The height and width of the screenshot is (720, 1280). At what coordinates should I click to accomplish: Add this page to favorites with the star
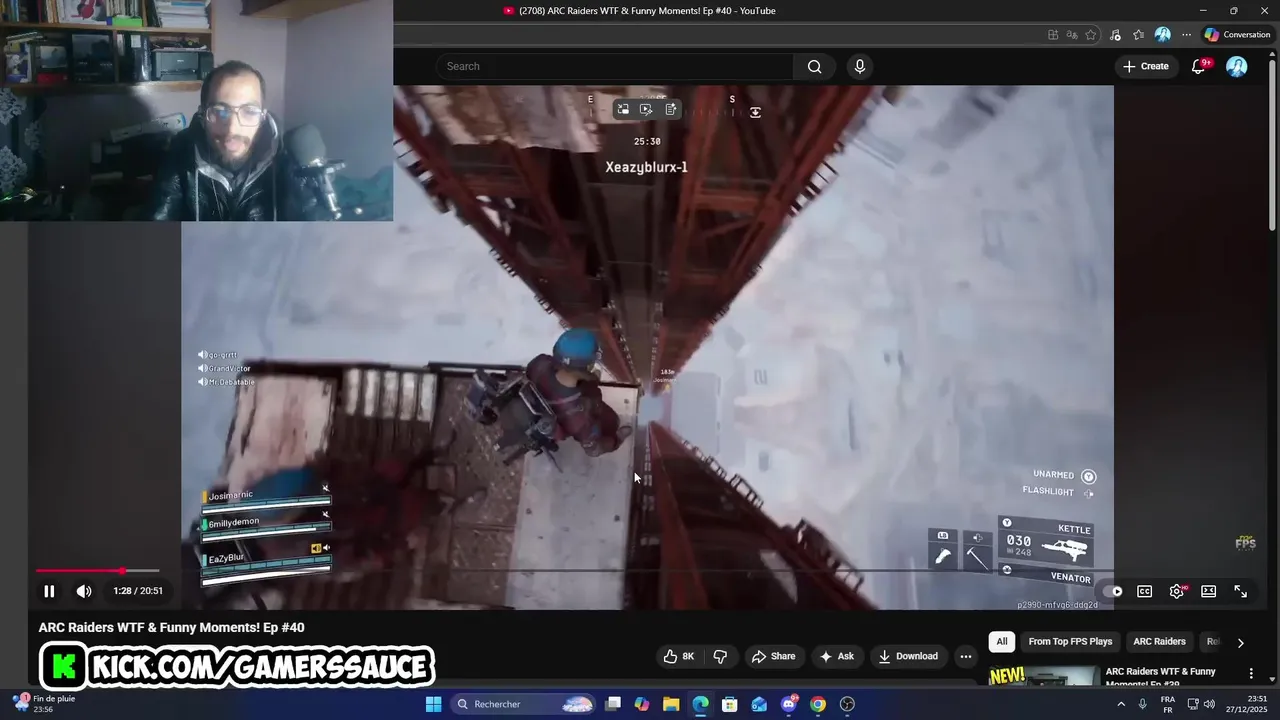[1091, 34]
